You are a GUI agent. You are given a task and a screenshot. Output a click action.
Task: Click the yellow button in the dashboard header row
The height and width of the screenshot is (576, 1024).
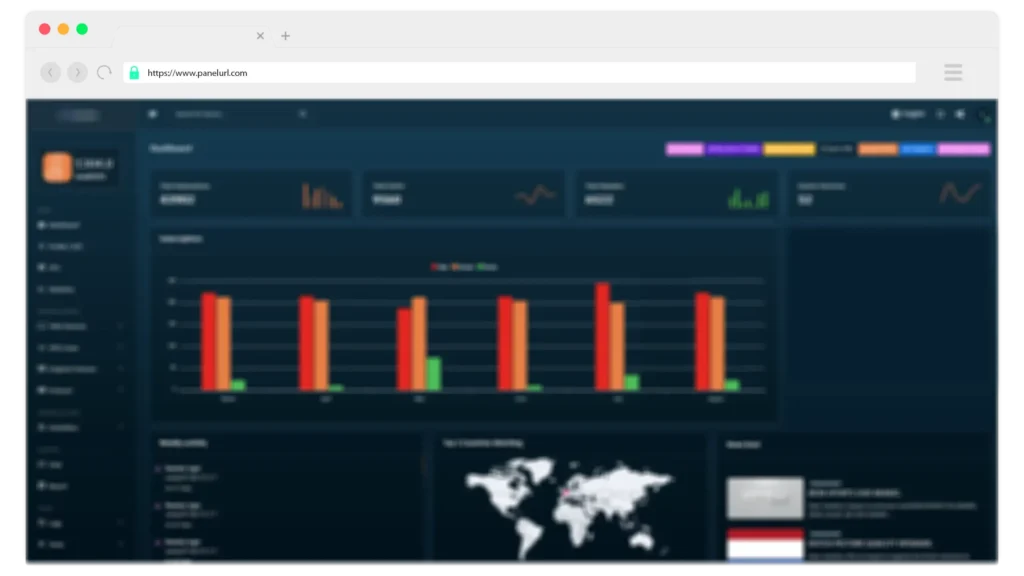(x=789, y=149)
